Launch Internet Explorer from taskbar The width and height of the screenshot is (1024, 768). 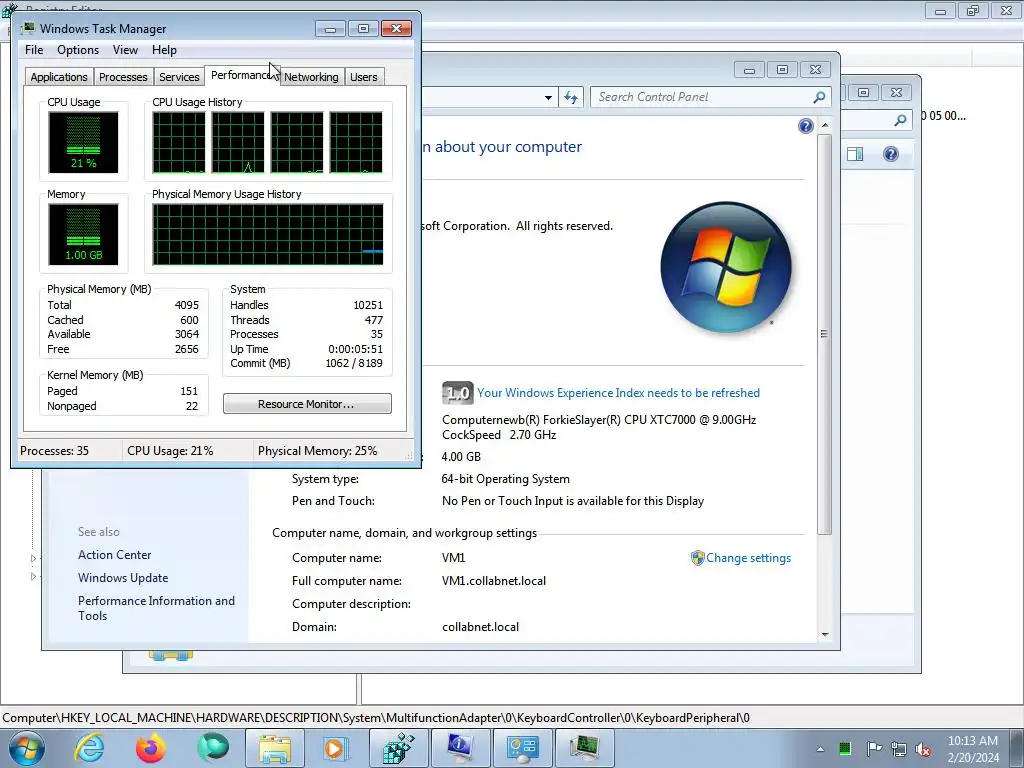pos(89,748)
